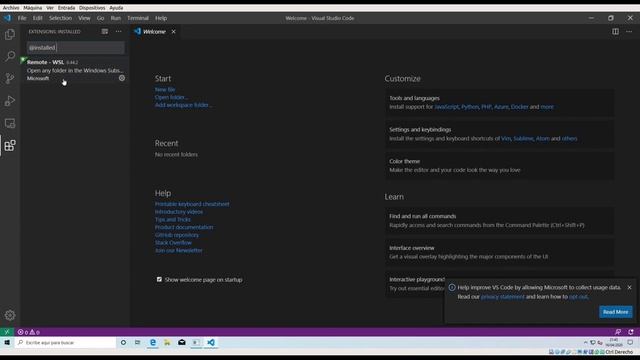Open Remote - WSL extension manage gear

(122, 78)
